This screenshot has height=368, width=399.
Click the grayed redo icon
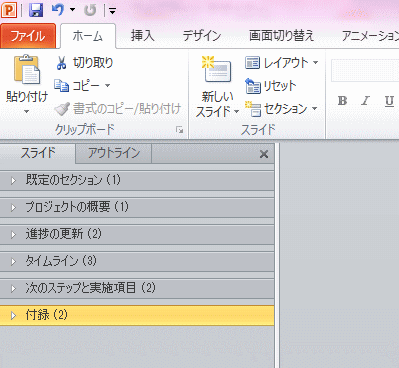[90, 10]
